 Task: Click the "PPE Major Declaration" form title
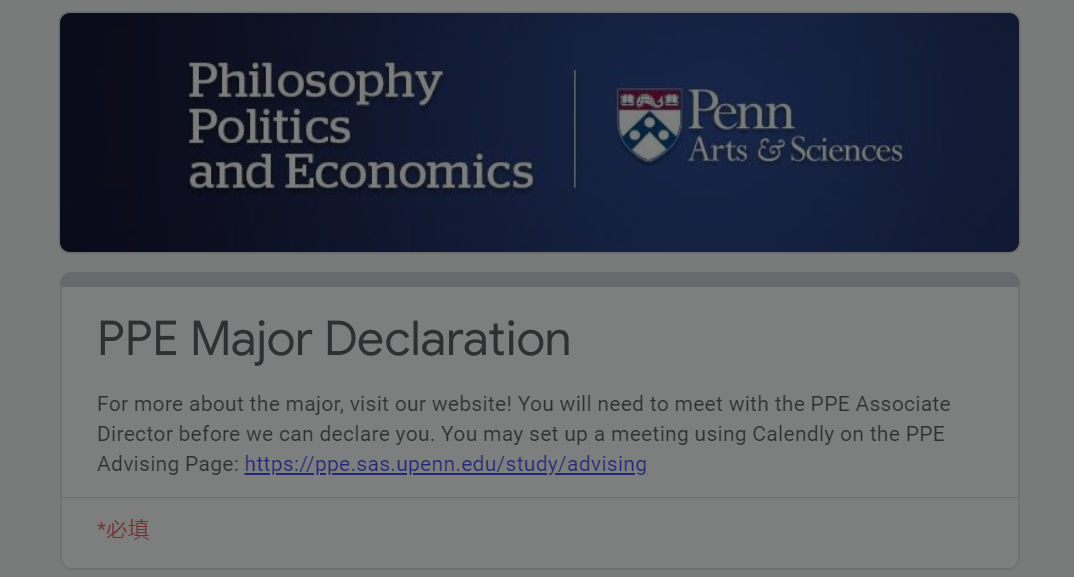tap(334, 339)
